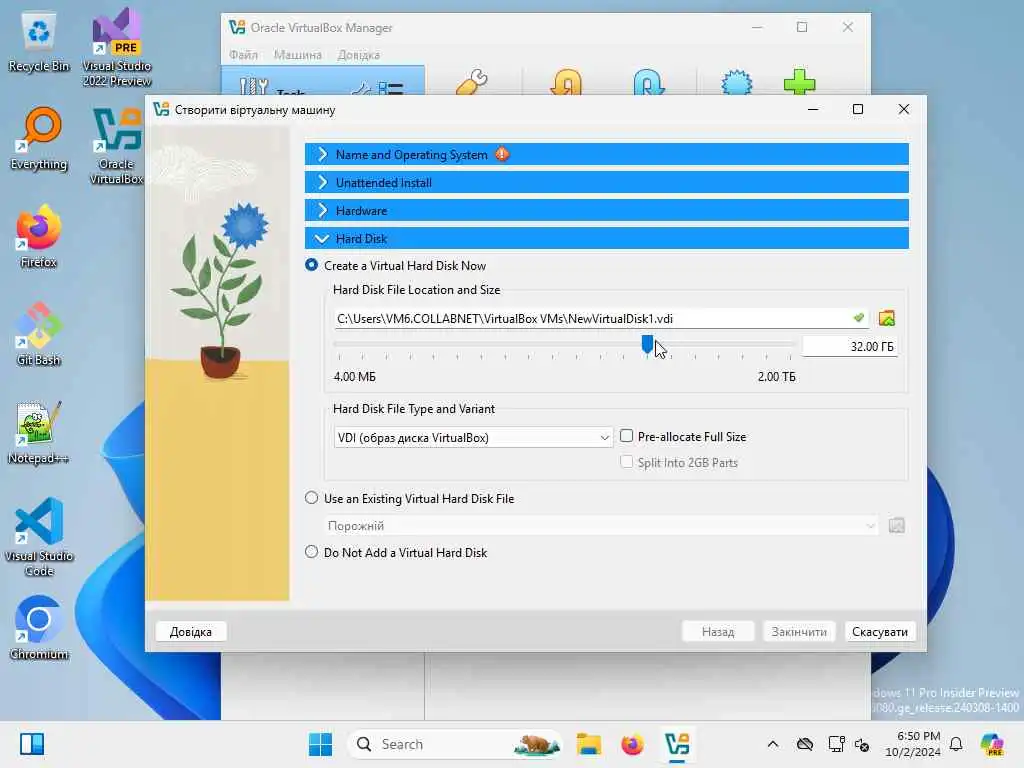
Task: Click the warning icon next to Name and Operating System
Action: click(502, 154)
